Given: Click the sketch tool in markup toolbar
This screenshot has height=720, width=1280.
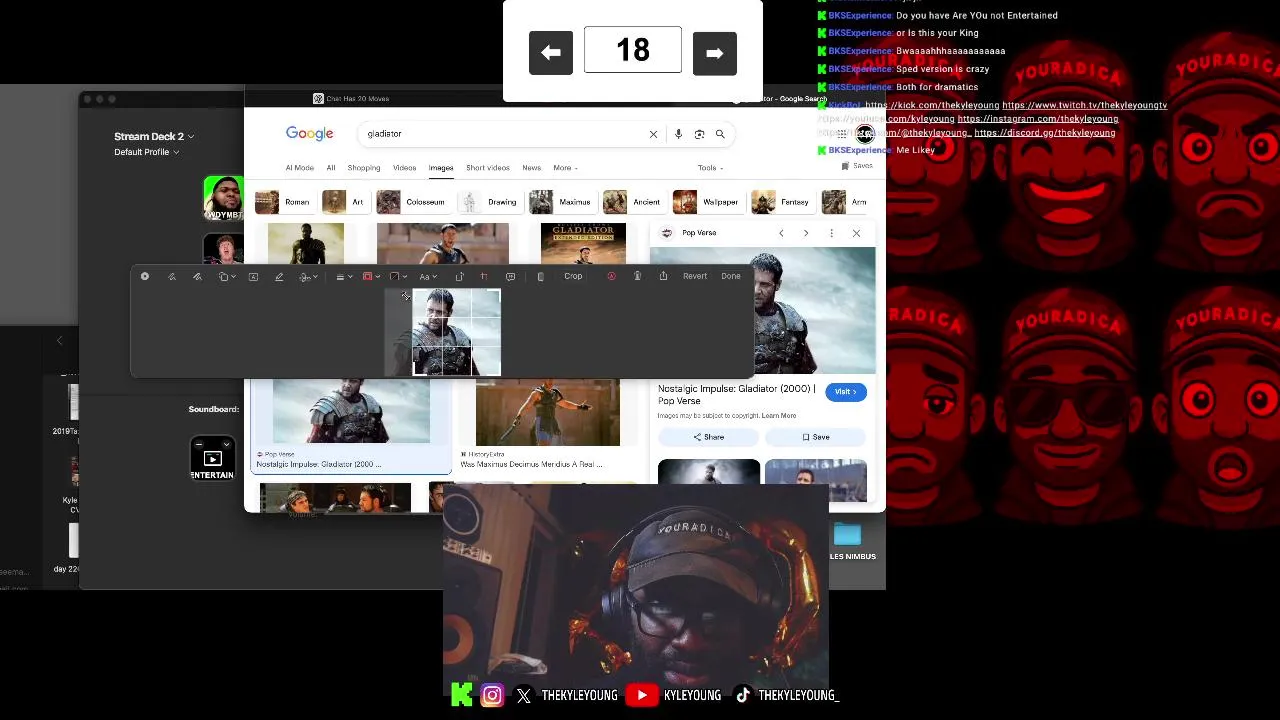Looking at the screenshot, I should click(172, 277).
